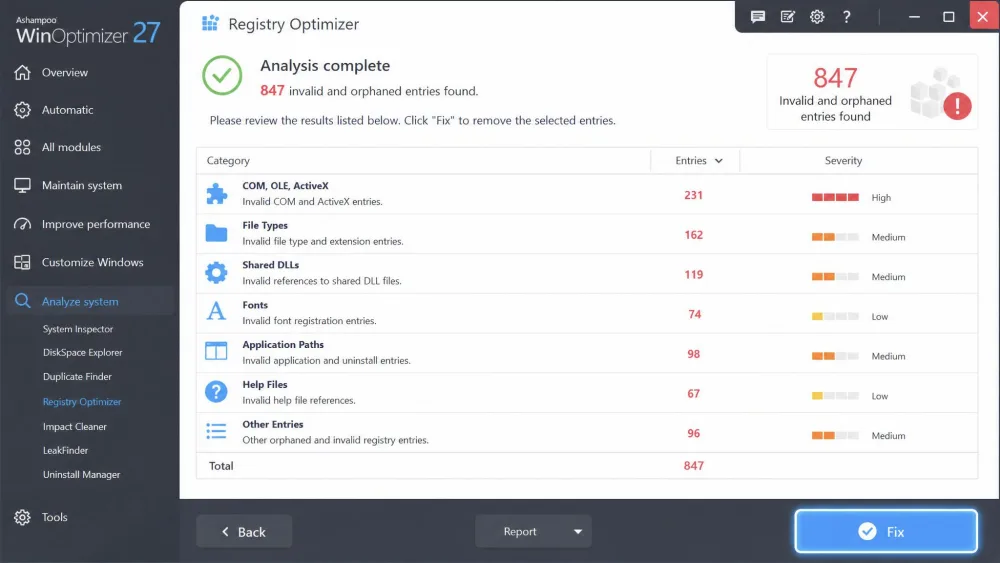Click the Other Entries list icon
1000x563 pixels.
216,431
